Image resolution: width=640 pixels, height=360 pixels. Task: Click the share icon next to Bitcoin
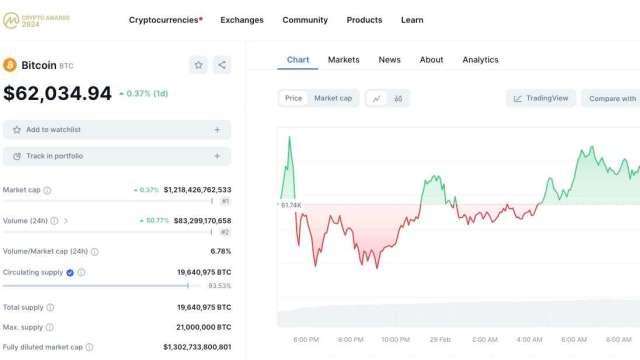point(222,65)
